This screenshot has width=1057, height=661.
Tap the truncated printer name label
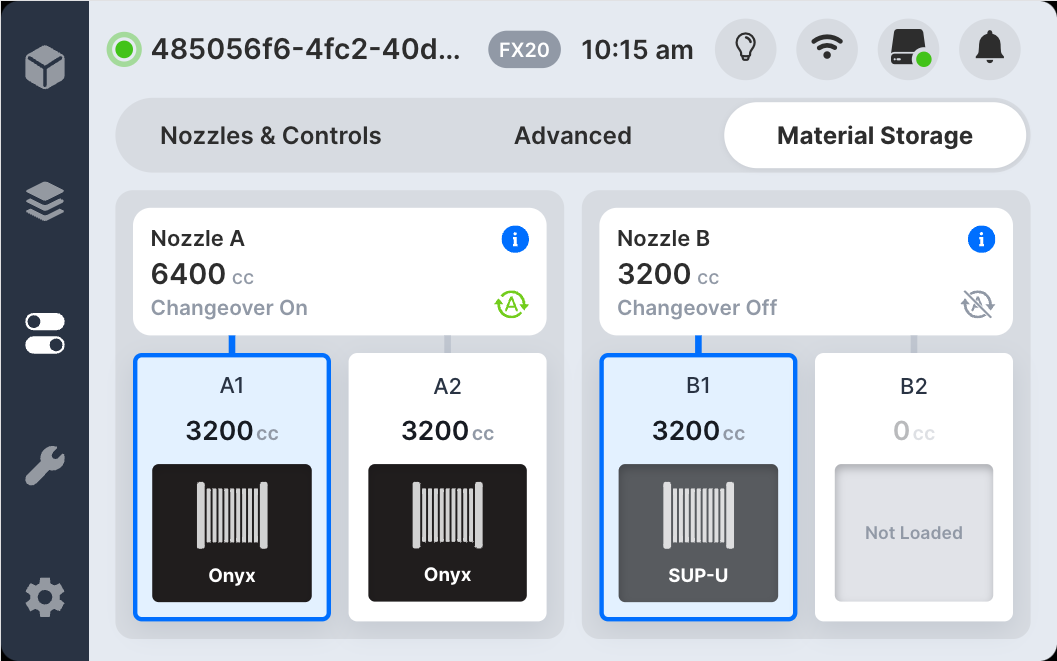pyautogui.click(x=305, y=48)
